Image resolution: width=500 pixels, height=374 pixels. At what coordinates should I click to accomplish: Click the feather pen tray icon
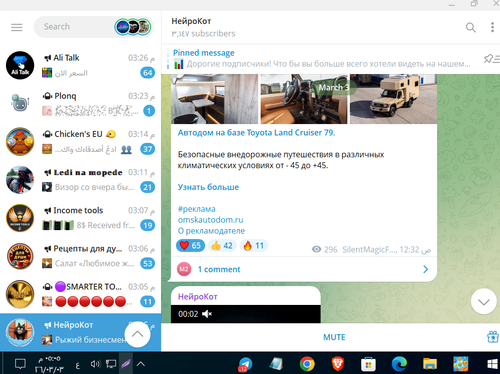pos(126,364)
